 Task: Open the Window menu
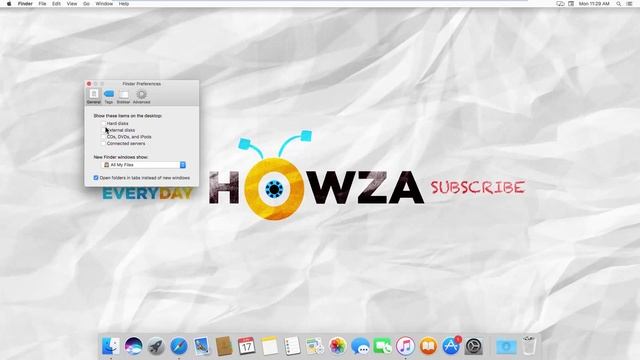pos(104,4)
